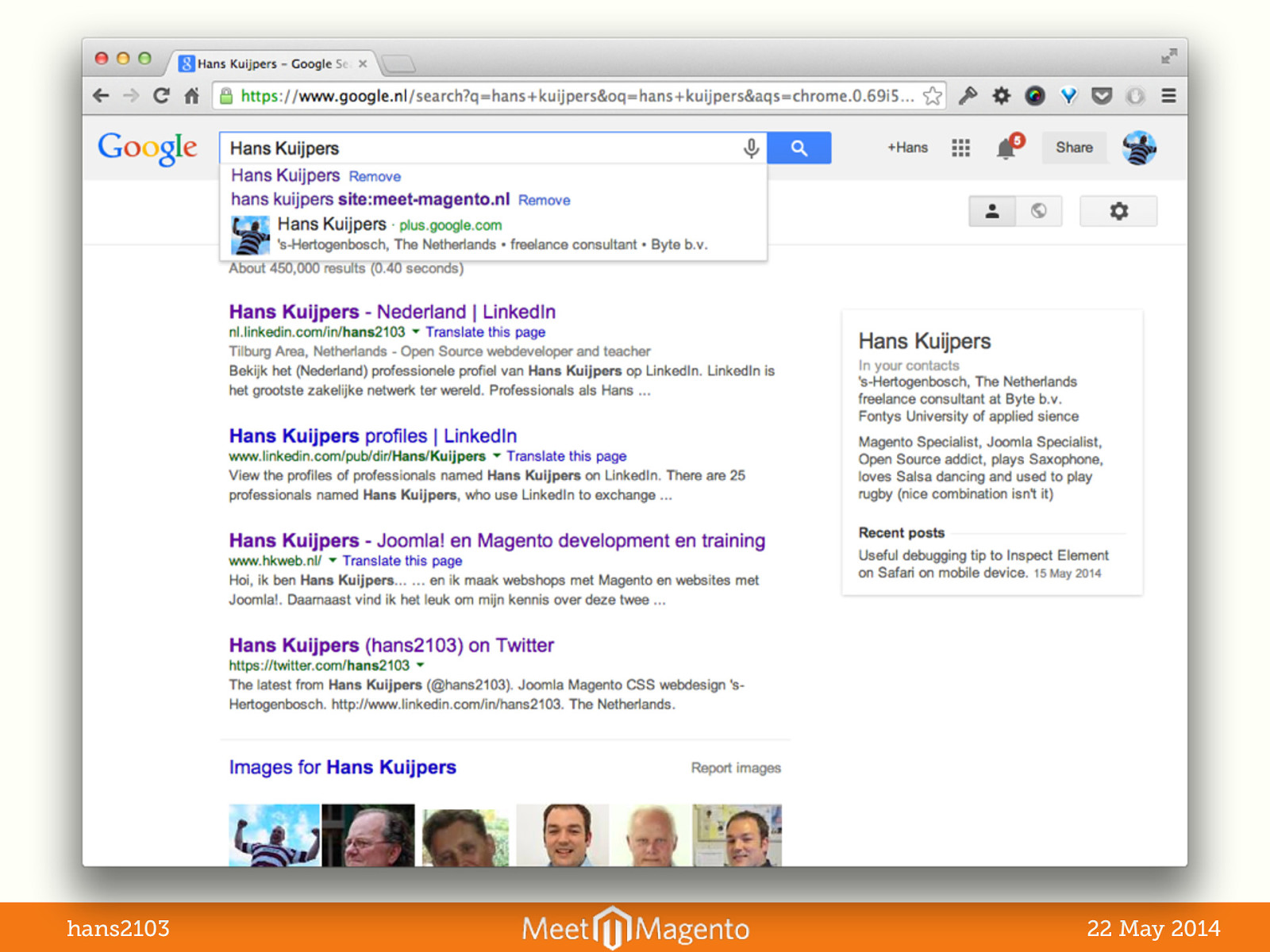Select the hans kuijpers site:meet-magento.nl suggestion
Screen dimensions: 1270x952
pyautogui.click(x=370, y=199)
